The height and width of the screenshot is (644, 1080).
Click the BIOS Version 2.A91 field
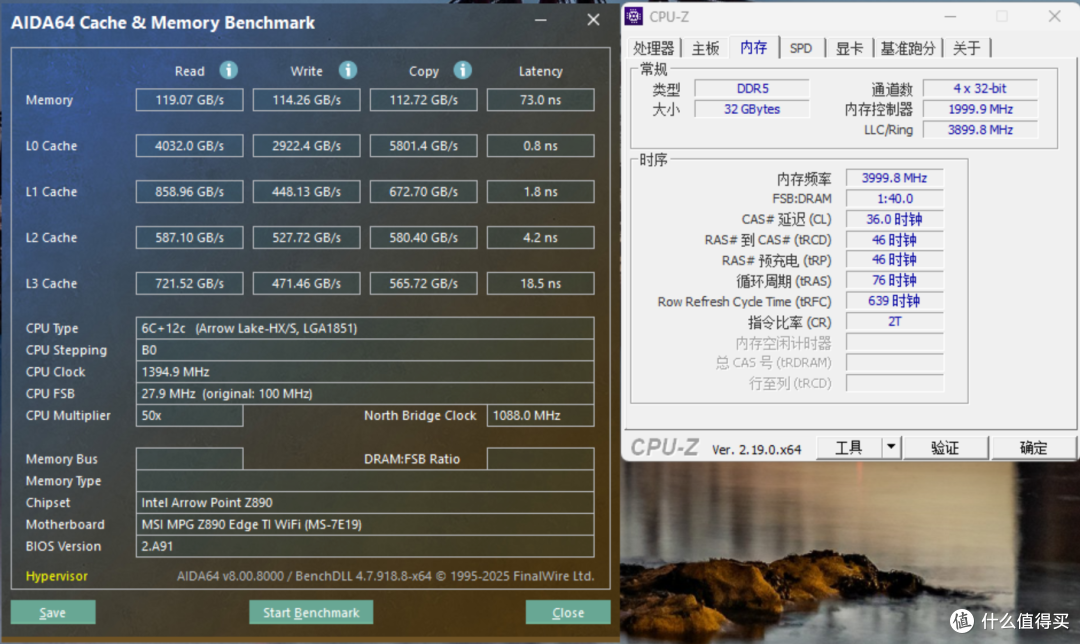pos(365,546)
